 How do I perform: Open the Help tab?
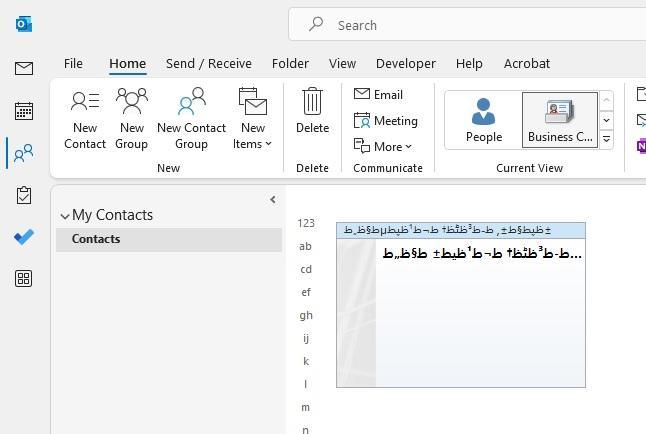[x=469, y=63]
